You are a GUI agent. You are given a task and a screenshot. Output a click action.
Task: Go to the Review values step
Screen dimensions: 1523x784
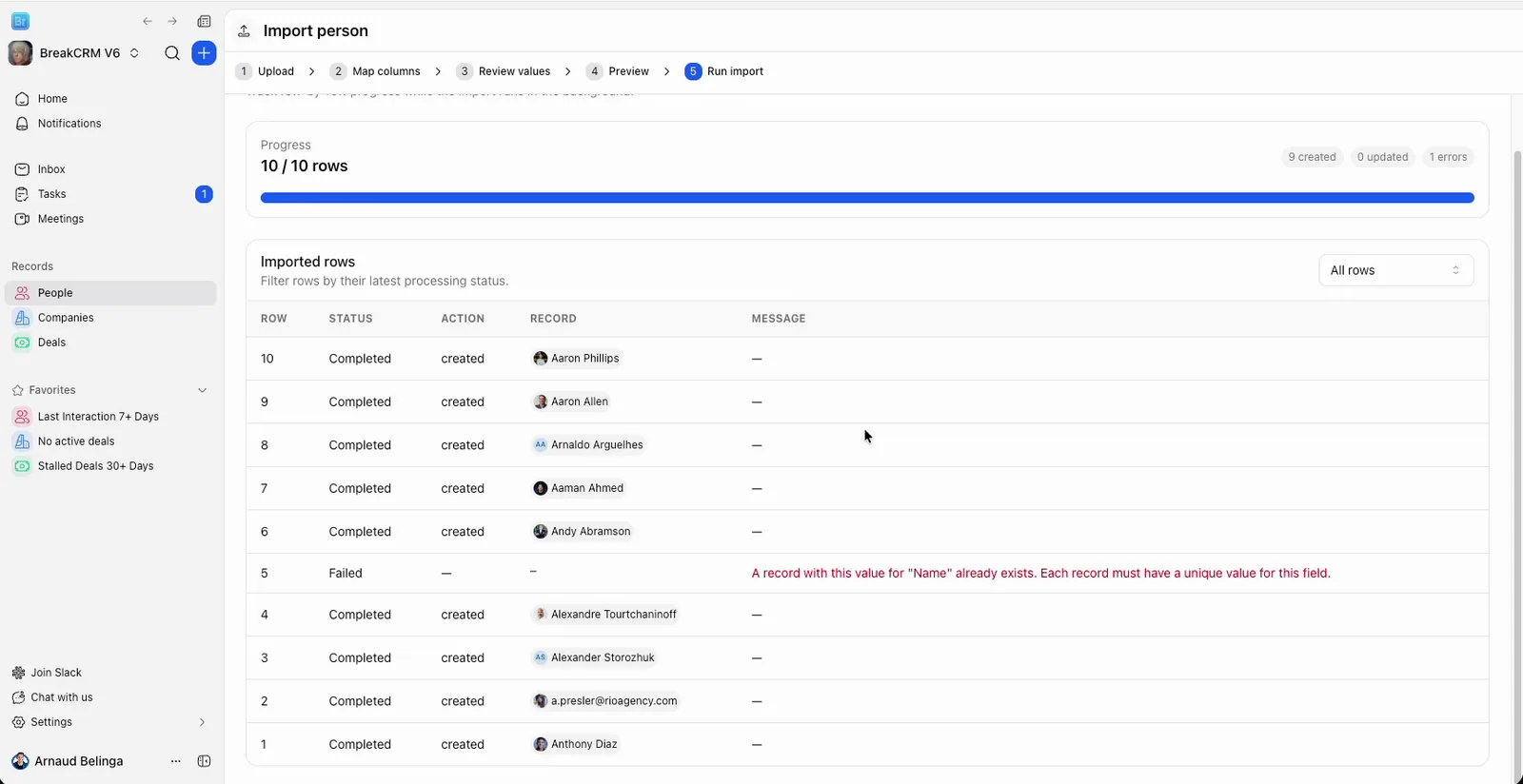(504, 71)
